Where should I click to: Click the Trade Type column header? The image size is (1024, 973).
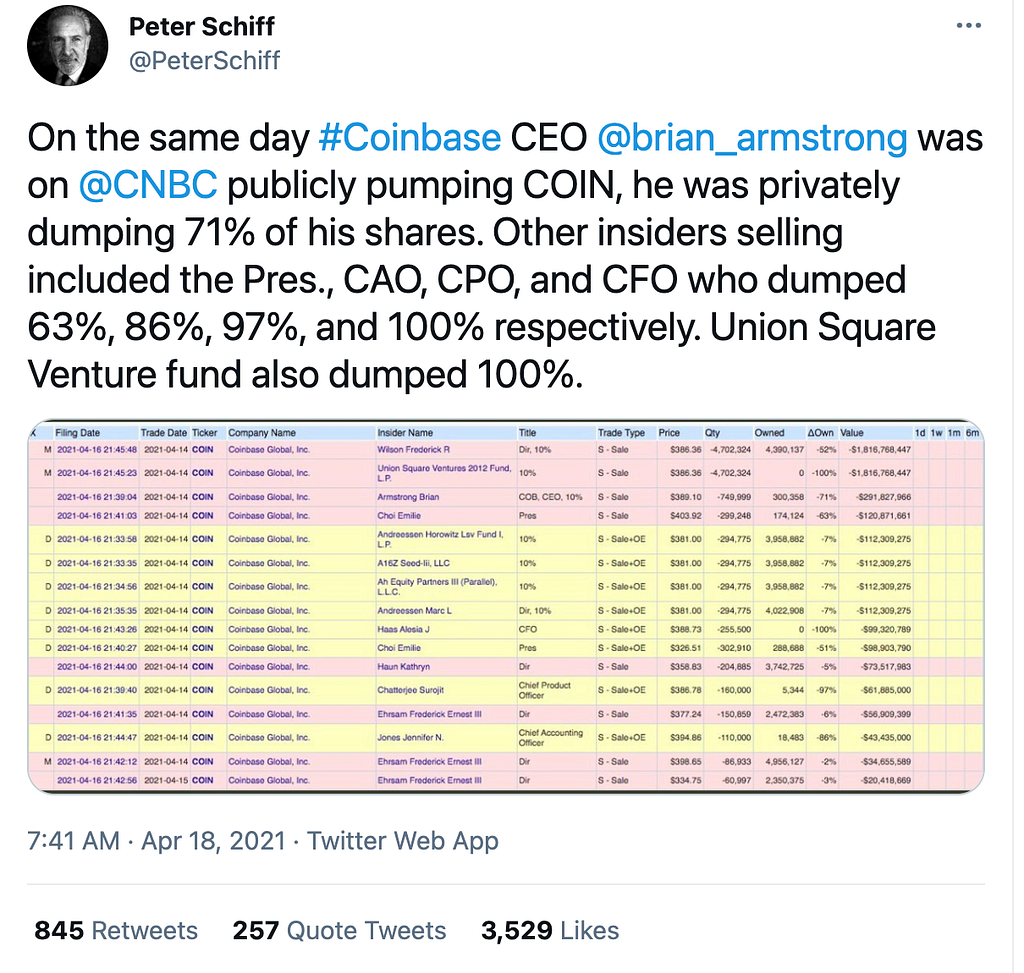[621, 433]
